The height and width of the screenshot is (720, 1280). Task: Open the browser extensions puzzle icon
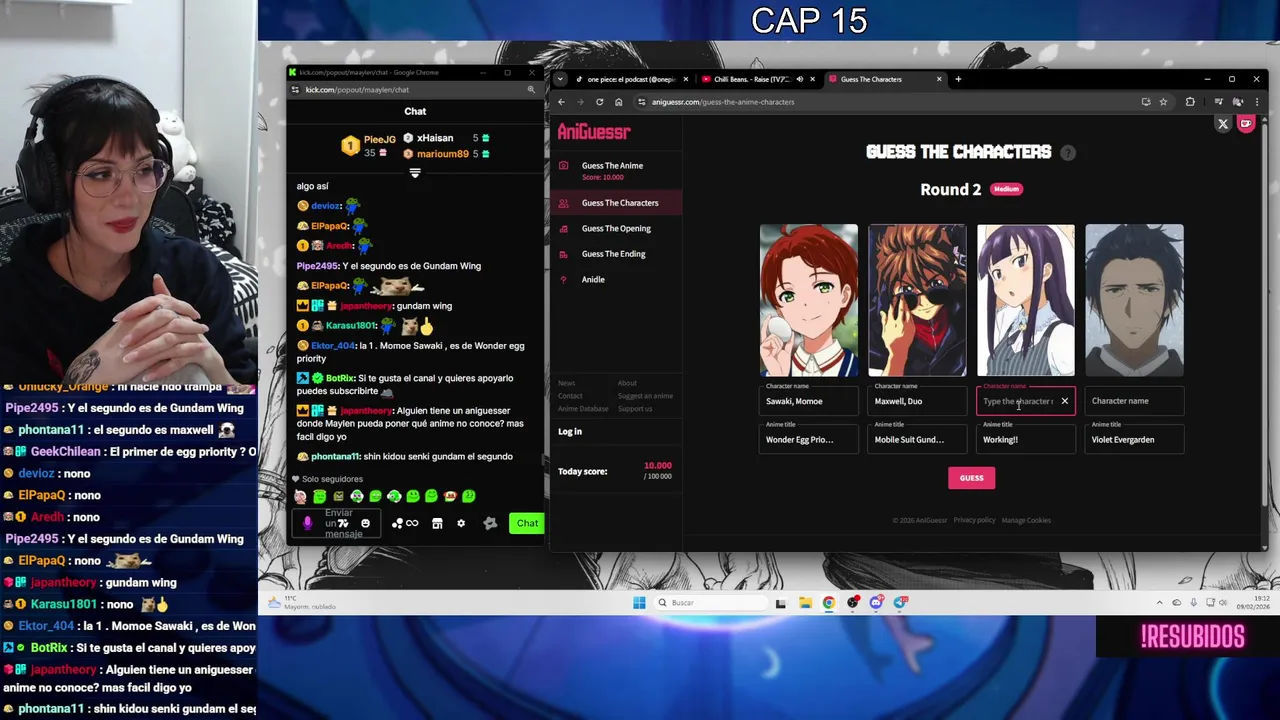click(1190, 102)
